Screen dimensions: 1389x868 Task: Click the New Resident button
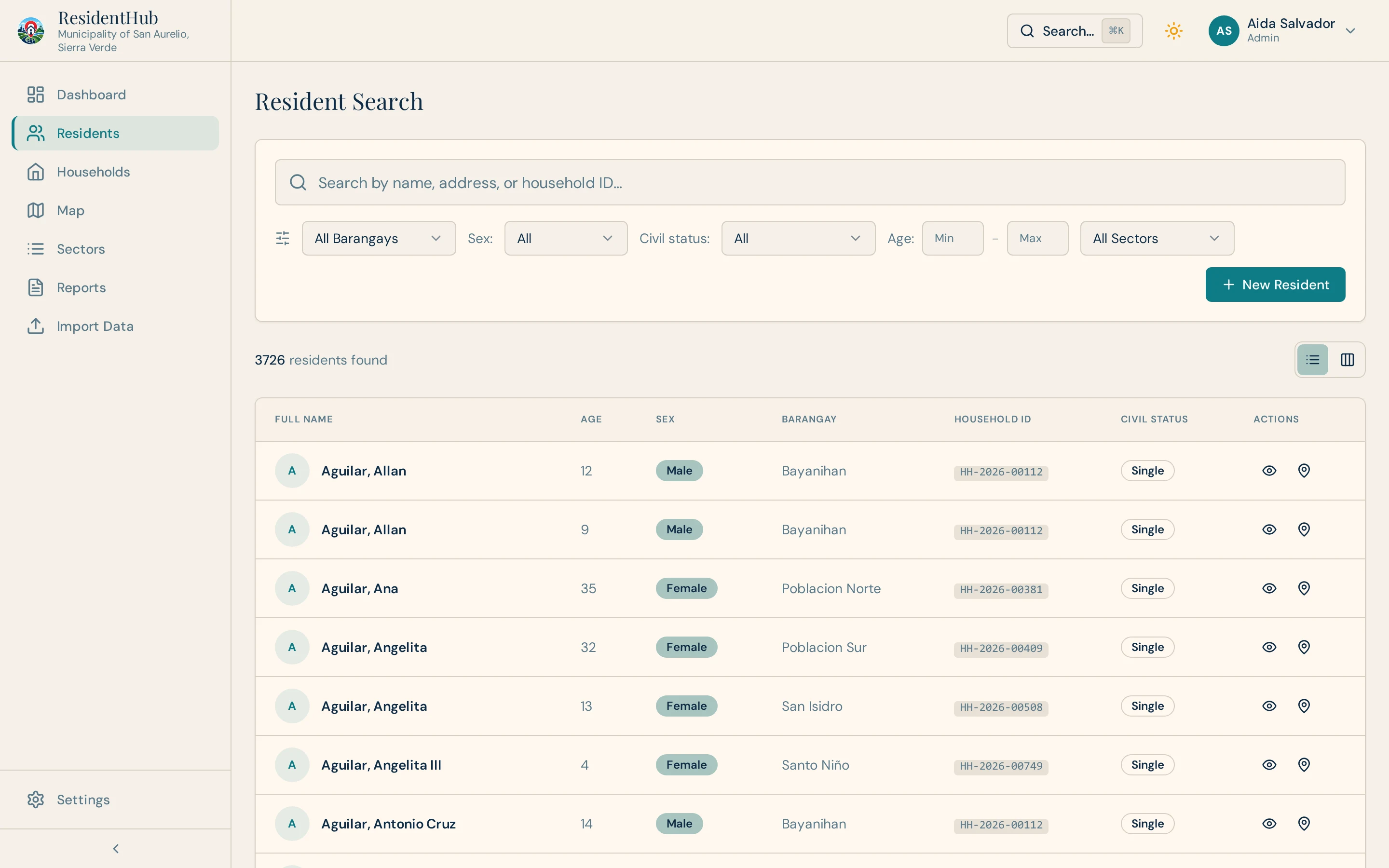click(x=1275, y=285)
